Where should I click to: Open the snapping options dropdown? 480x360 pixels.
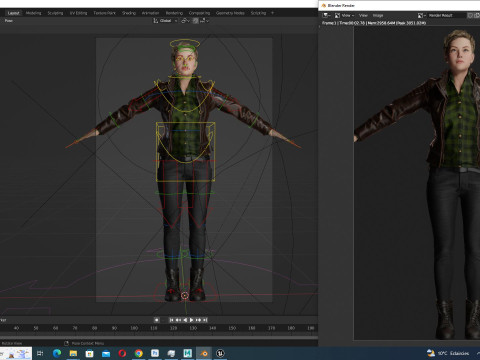pos(204,21)
